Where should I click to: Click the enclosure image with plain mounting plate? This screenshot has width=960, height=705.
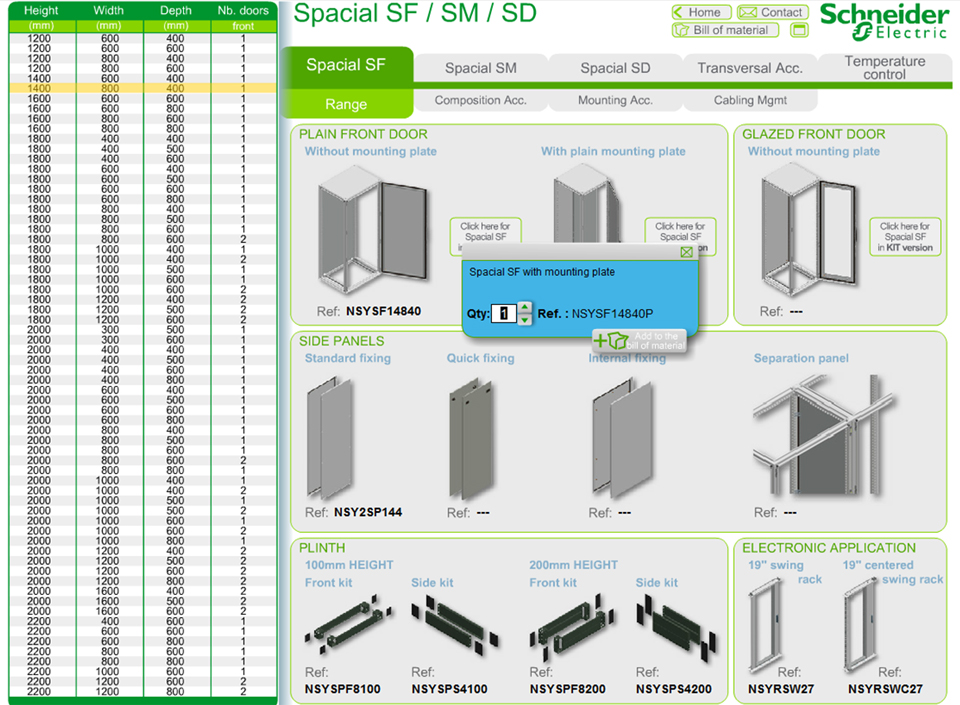click(x=588, y=205)
